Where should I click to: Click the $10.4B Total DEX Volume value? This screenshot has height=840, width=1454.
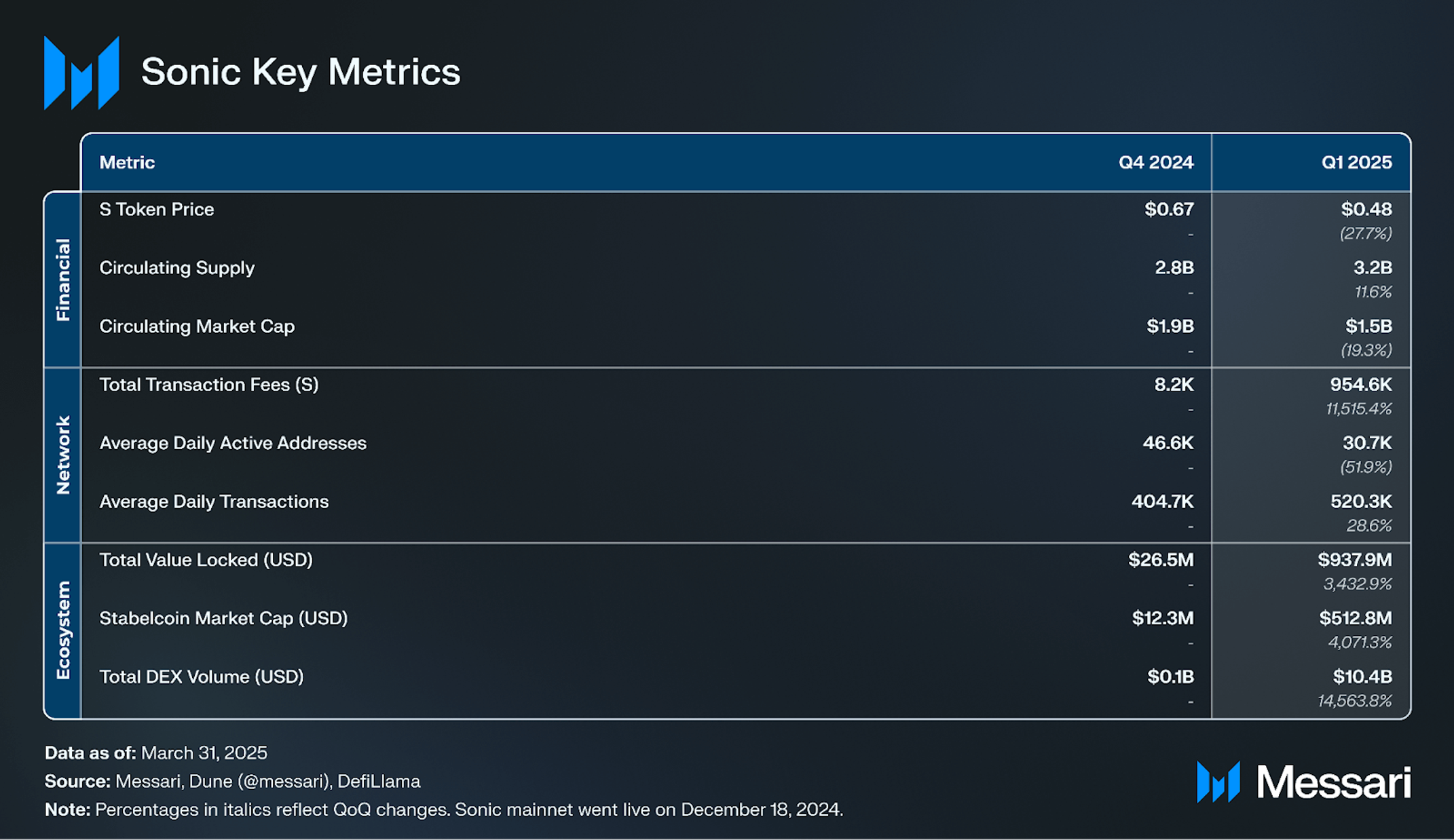click(1362, 676)
